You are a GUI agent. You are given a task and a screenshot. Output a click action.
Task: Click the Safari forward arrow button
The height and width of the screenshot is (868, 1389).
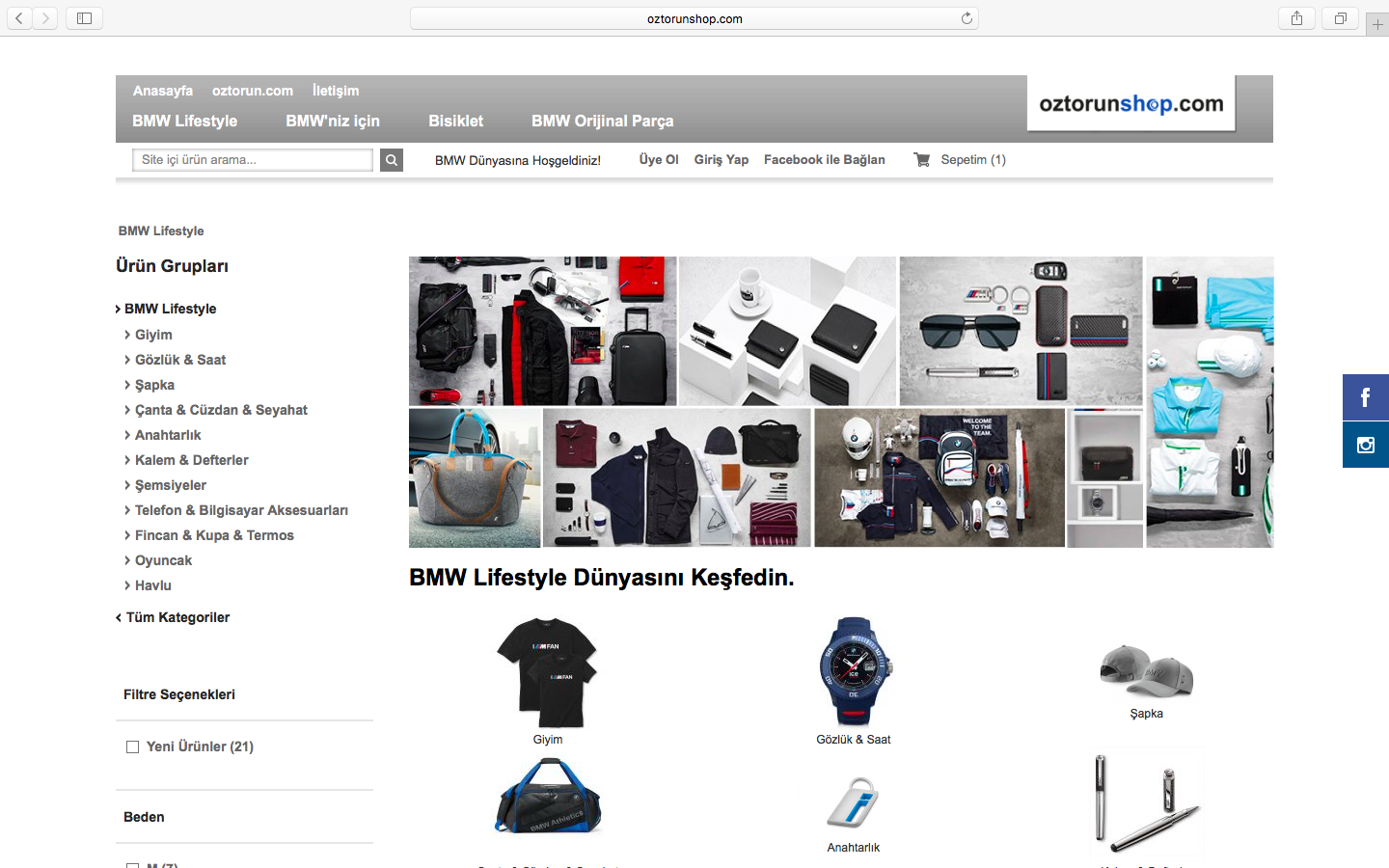click(x=45, y=18)
